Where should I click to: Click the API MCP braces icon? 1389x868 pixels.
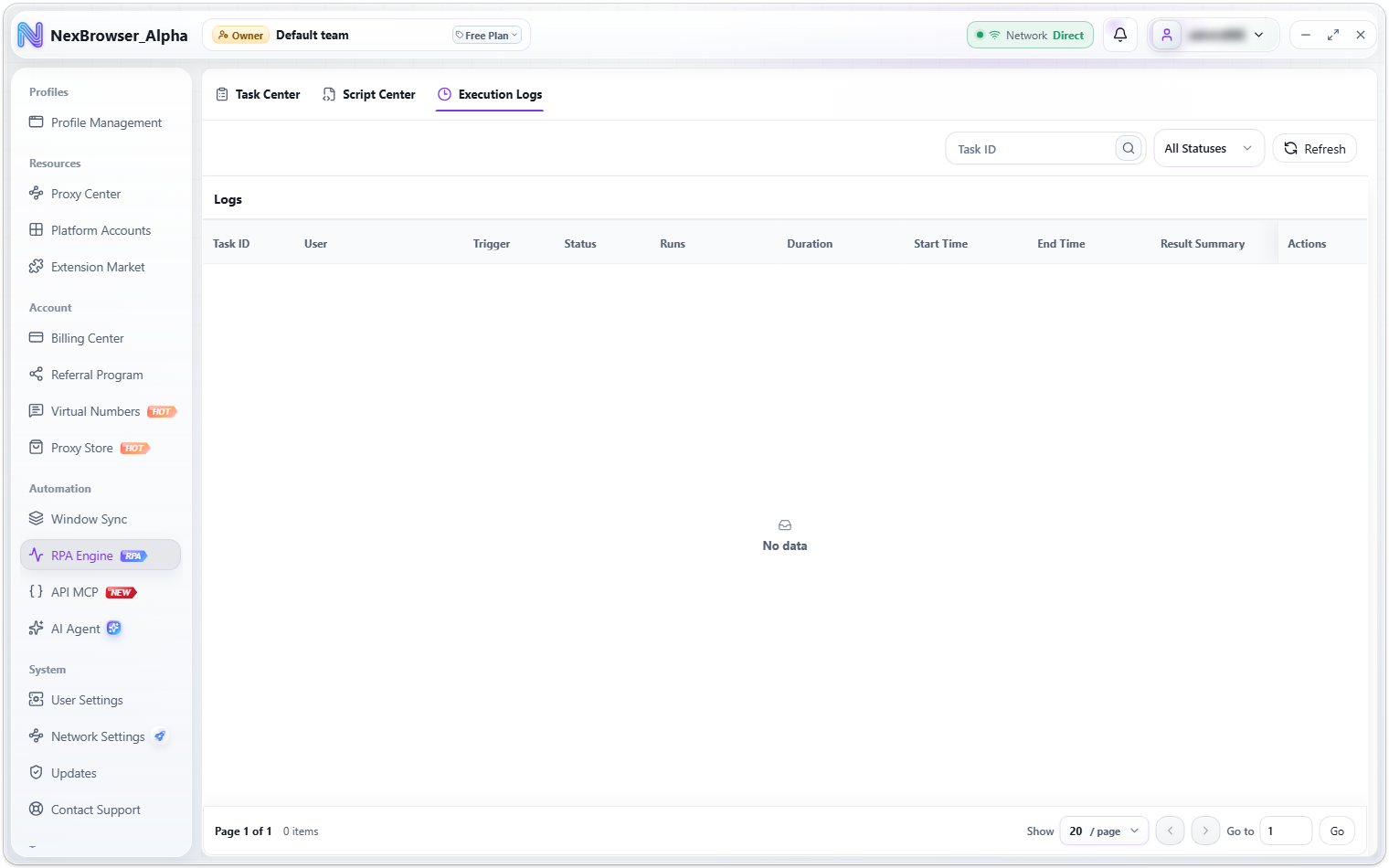click(37, 592)
